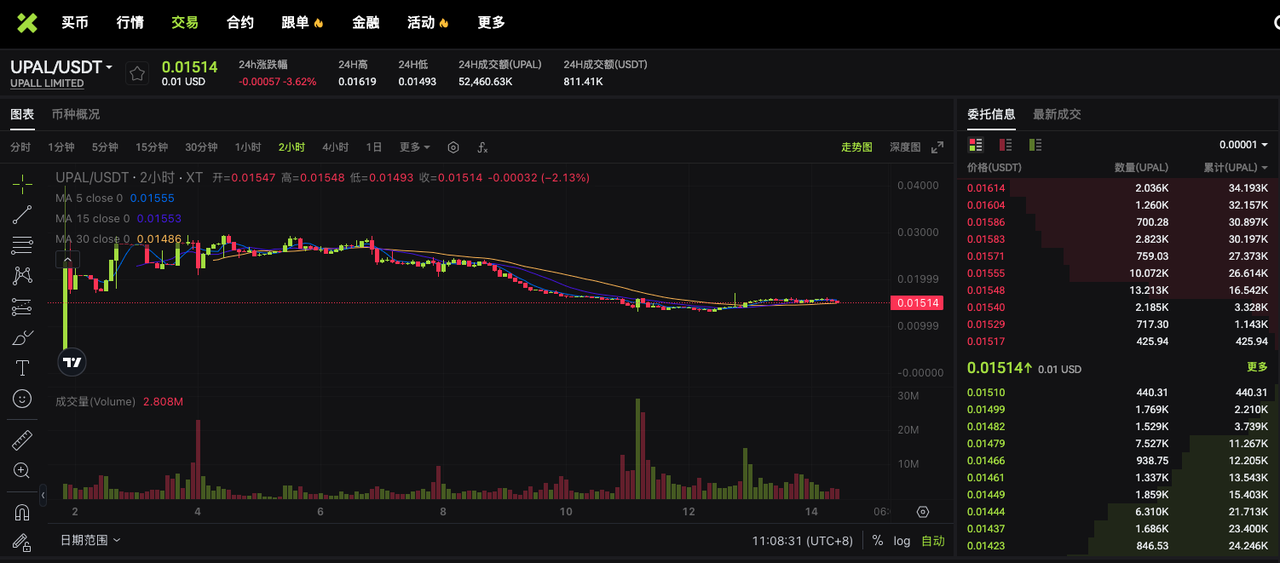Select 4小时 interval
Screen dimensions: 1280x563
335,147
